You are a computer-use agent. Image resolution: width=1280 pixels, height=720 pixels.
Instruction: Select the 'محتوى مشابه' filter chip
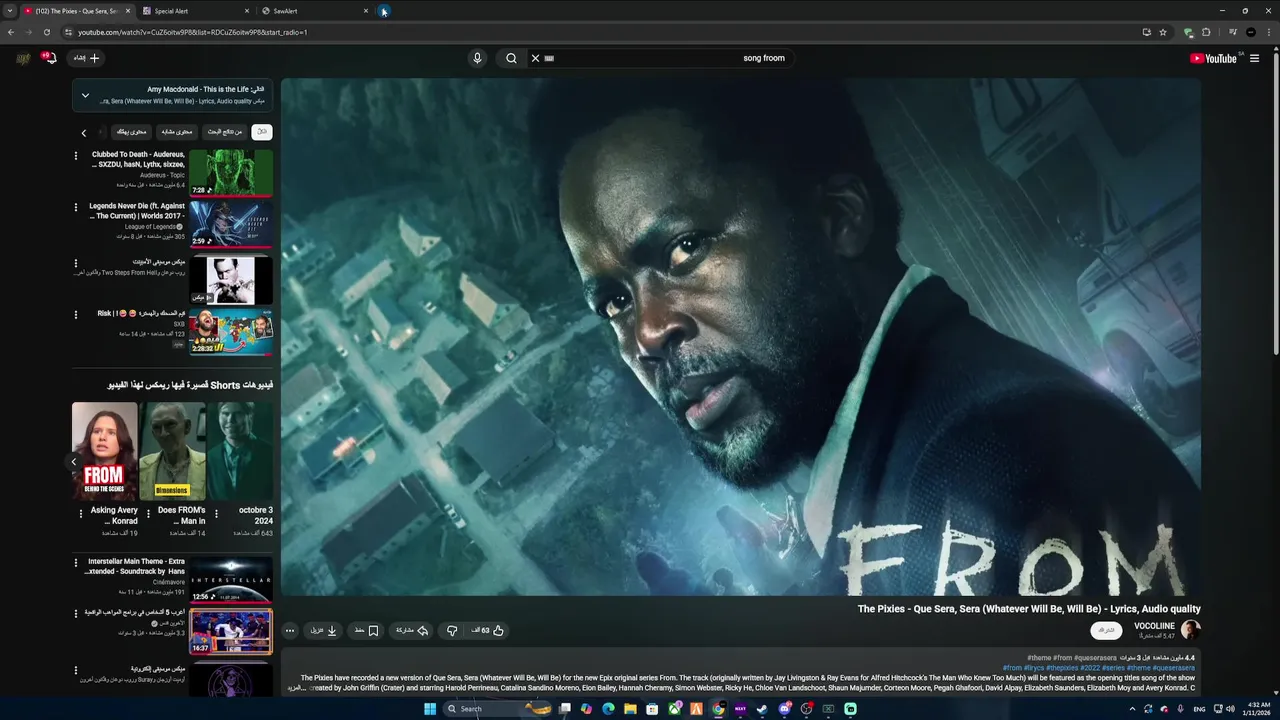pos(177,131)
